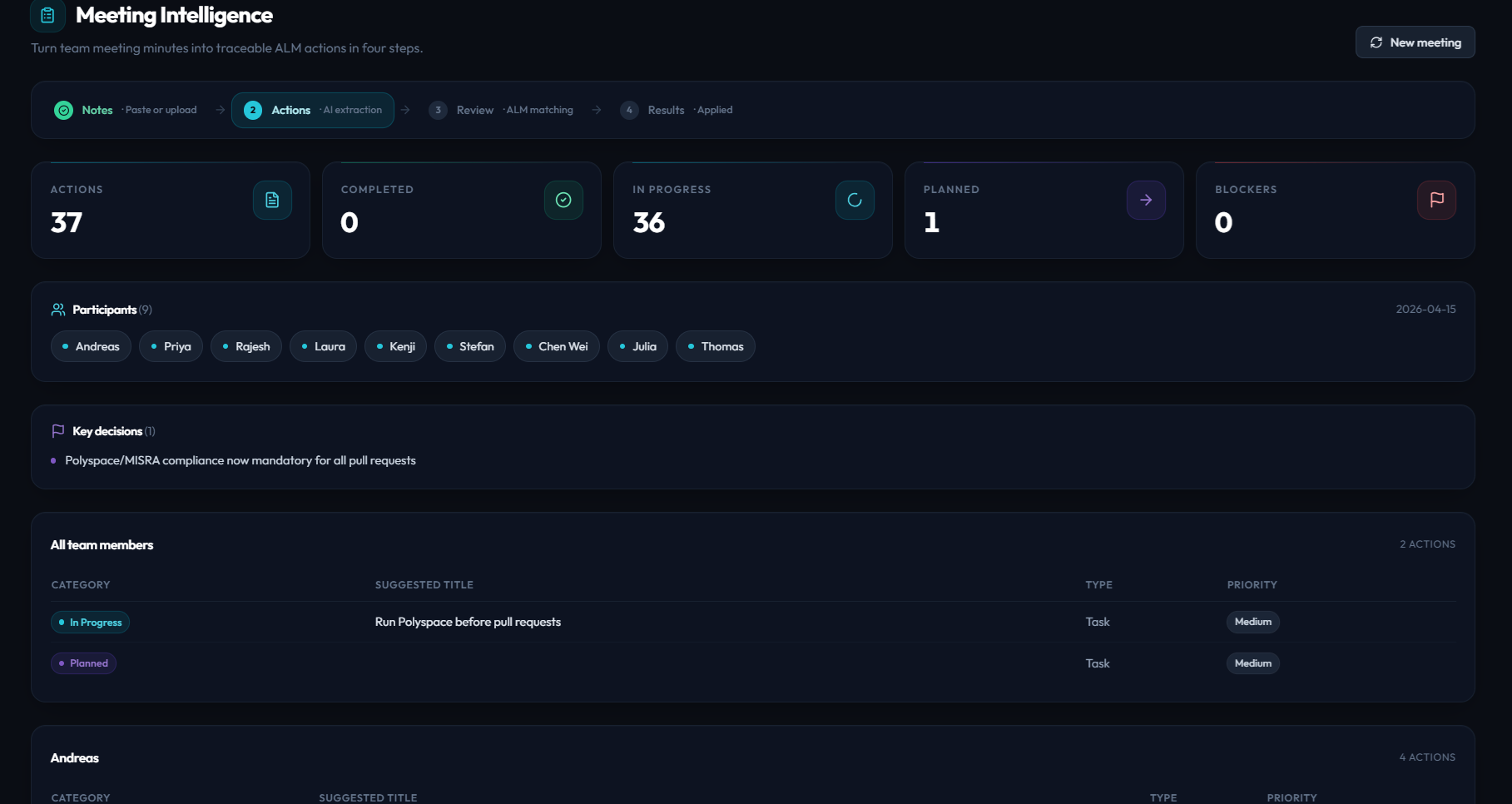Click Task type in Run Polyspace row

(1098, 622)
